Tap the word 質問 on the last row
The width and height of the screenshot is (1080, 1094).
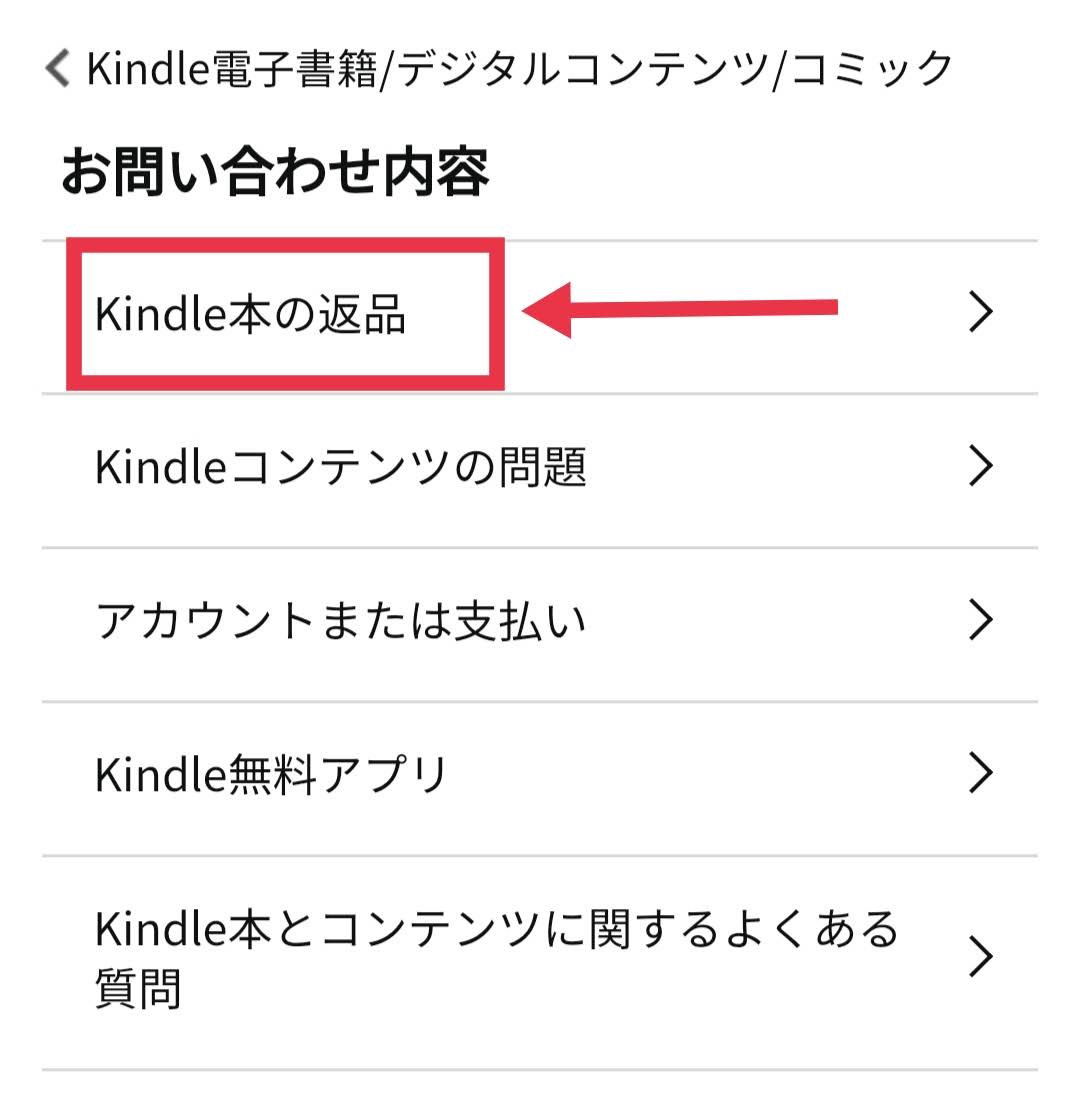pos(138,988)
